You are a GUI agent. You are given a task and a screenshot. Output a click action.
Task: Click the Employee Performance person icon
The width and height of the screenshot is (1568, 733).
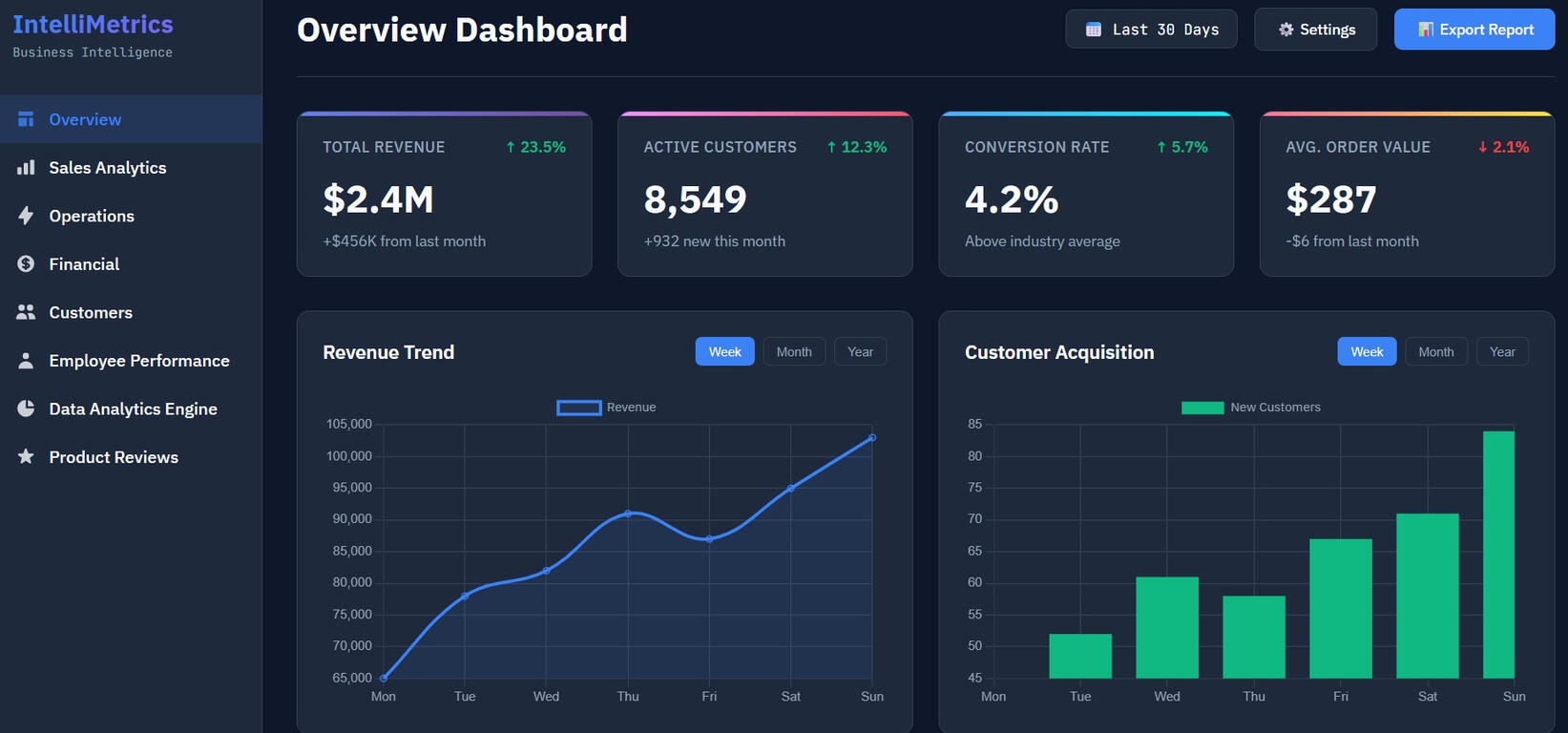[26, 361]
